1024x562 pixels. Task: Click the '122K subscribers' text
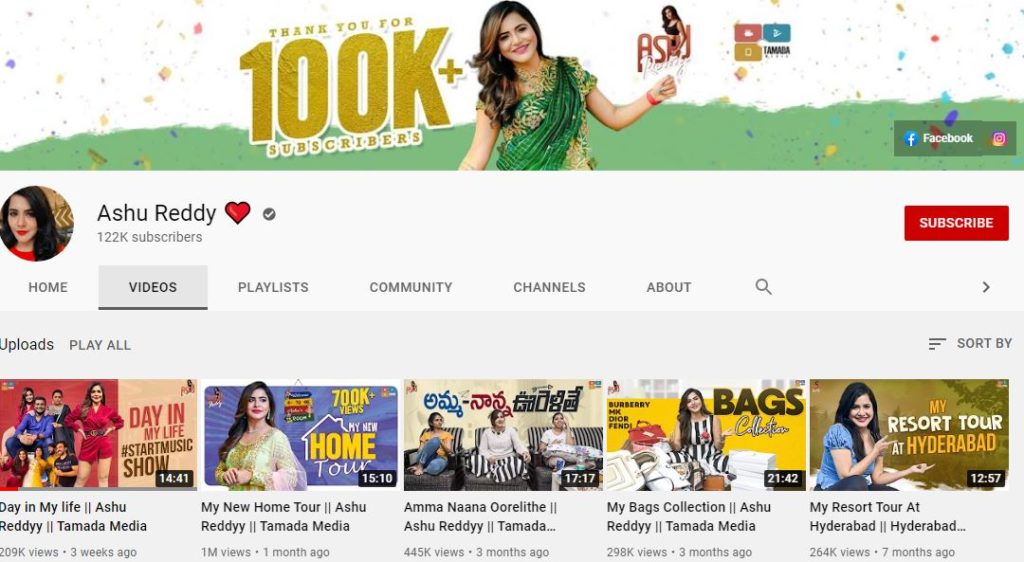[x=150, y=237]
